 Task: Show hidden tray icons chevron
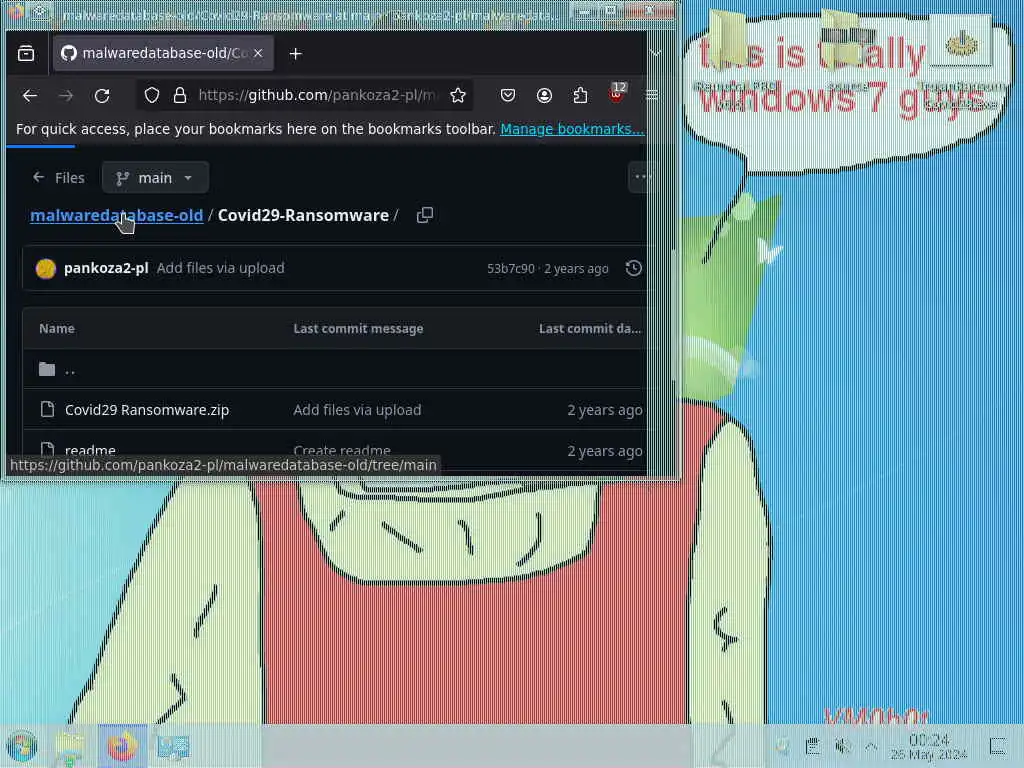tap(871, 746)
